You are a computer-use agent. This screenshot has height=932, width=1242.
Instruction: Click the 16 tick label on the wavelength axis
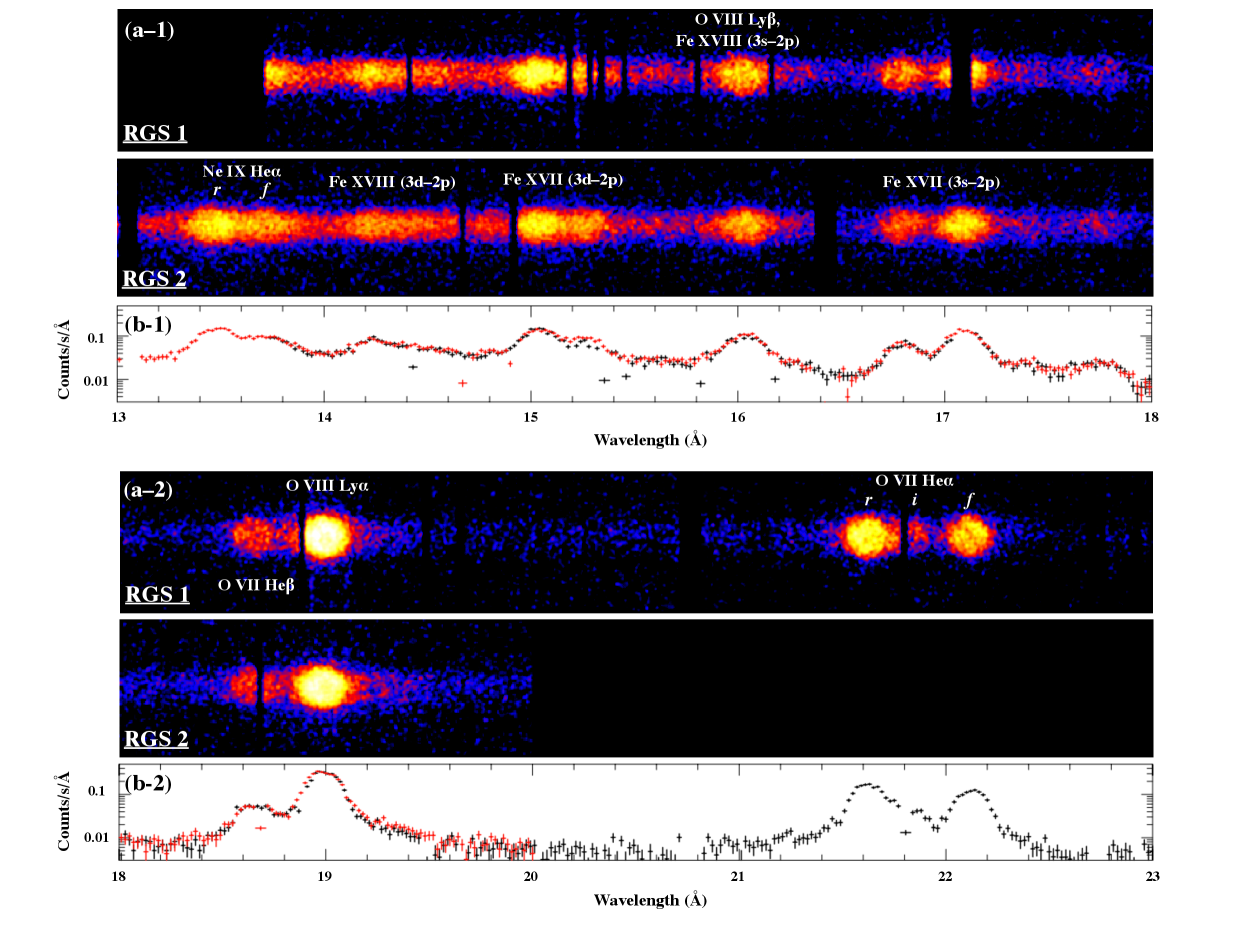click(x=738, y=415)
